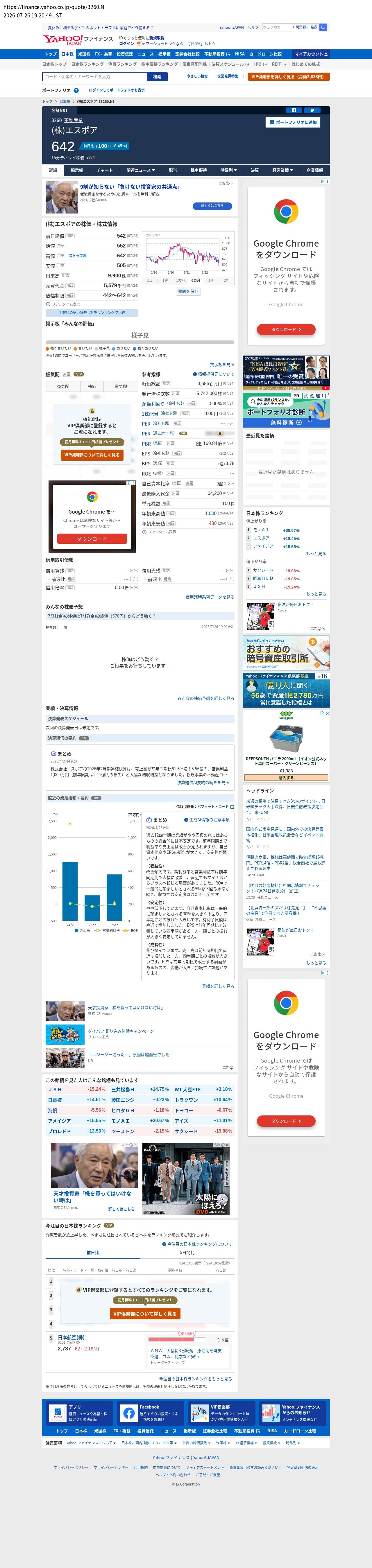Click the マイアカウント person icon
This screenshot has height=1568, width=372.
tap(326, 54)
